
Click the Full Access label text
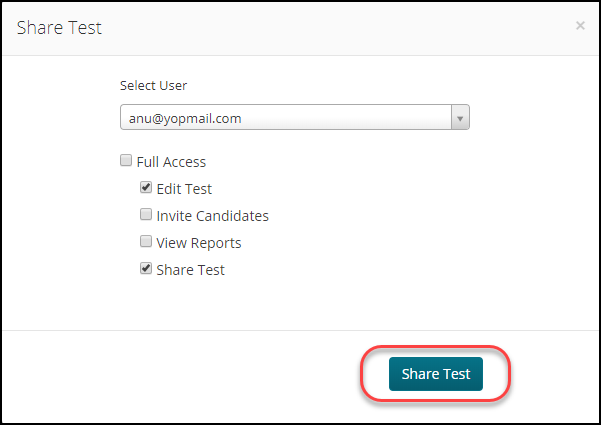[171, 162]
